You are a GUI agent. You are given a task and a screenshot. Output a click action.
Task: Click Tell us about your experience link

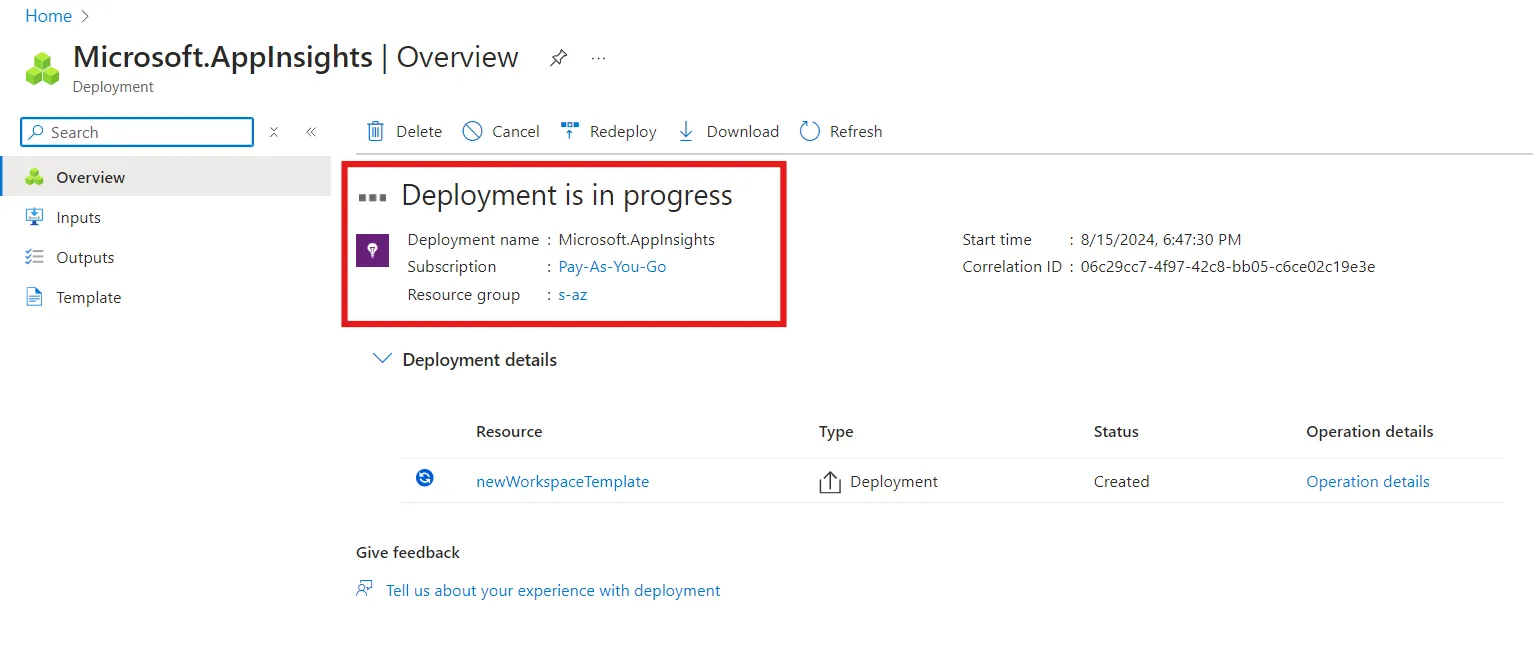click(x=553, y=591)
